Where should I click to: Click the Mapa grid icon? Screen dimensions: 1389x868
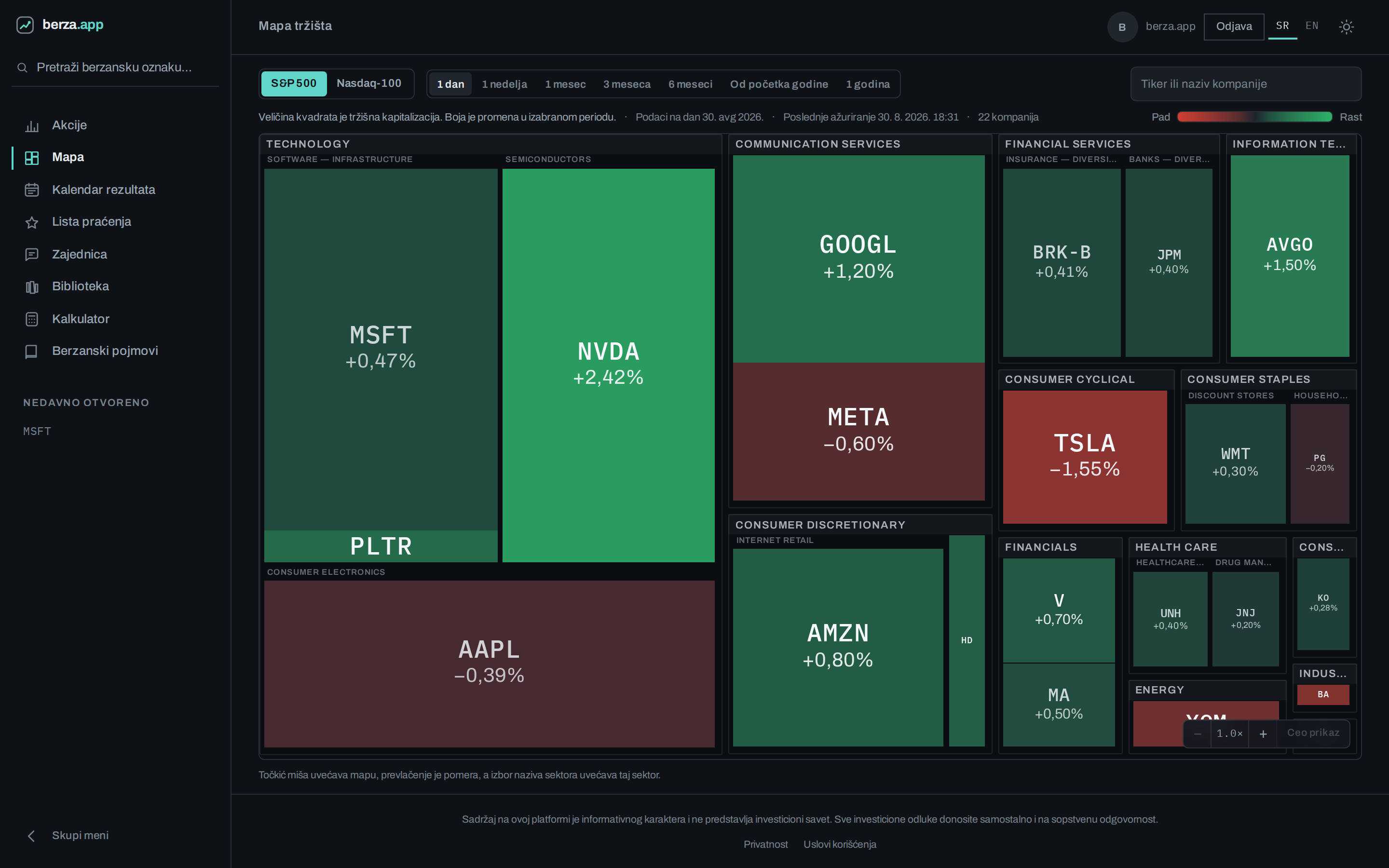tap(32, 158)
